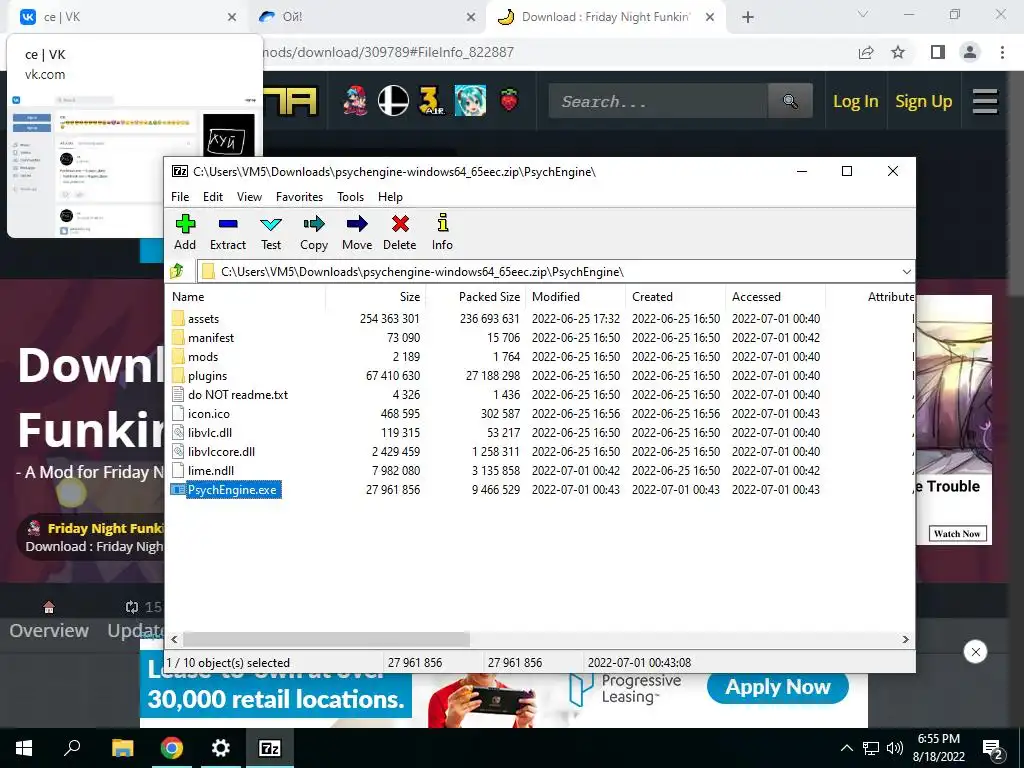Viewport: 1024px width, 768px height.
Task: Select do NOT readme.txt file
Action: pos(238,394)
